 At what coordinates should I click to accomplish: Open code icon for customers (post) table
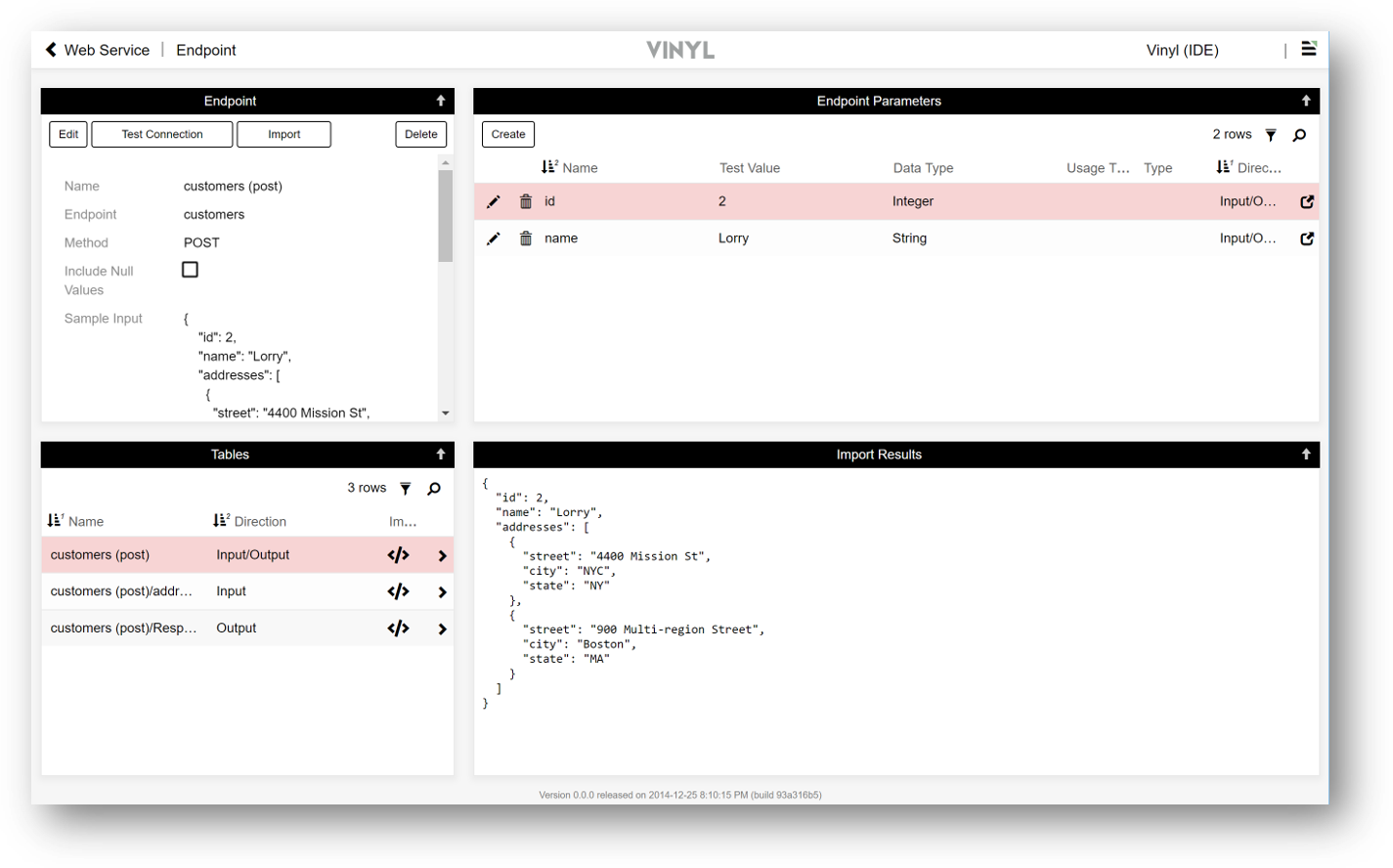(x=398, y=555)
